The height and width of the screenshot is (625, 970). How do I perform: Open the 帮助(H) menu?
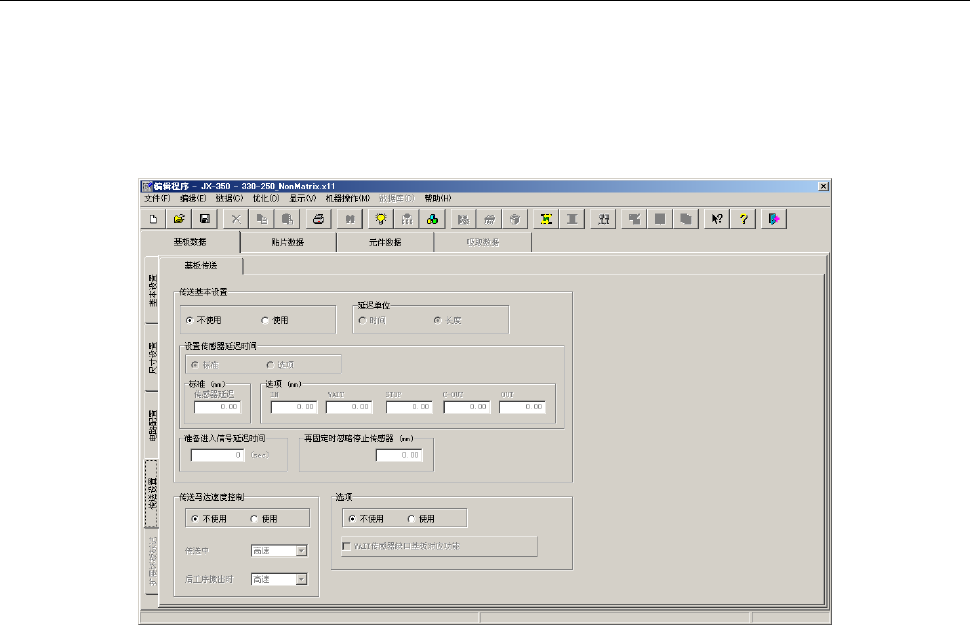point(437,199)
